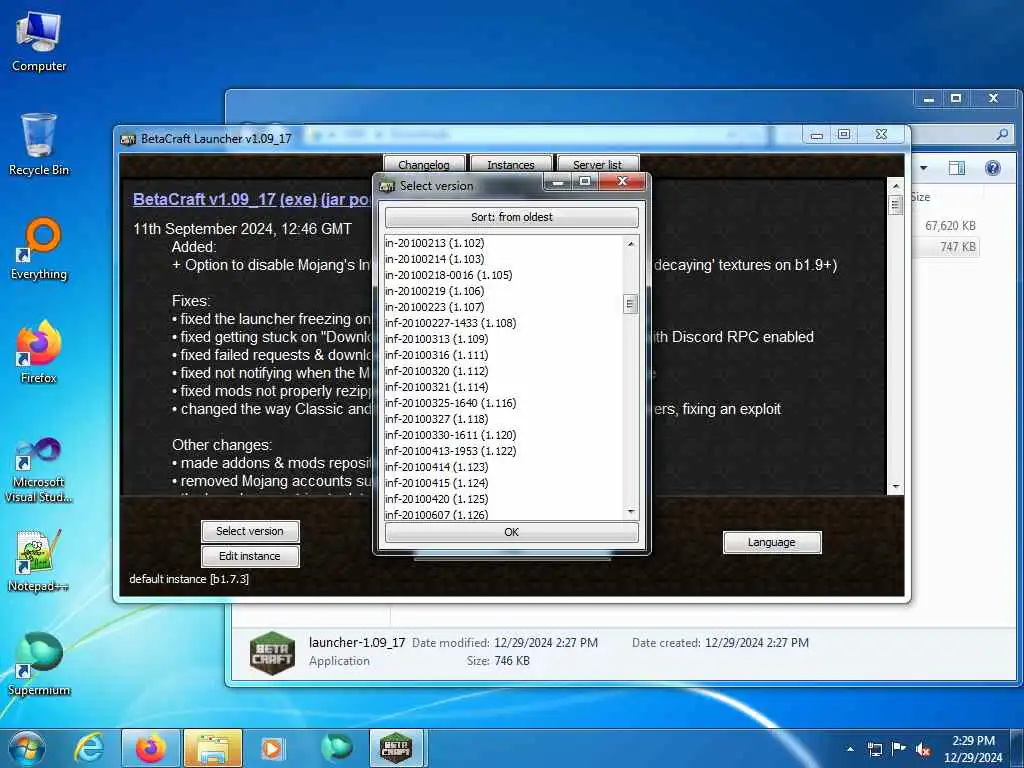Screen dimensions: 1024x768
Task: Select version inf-20100420 (1.125)
Action: coord(503,499)
